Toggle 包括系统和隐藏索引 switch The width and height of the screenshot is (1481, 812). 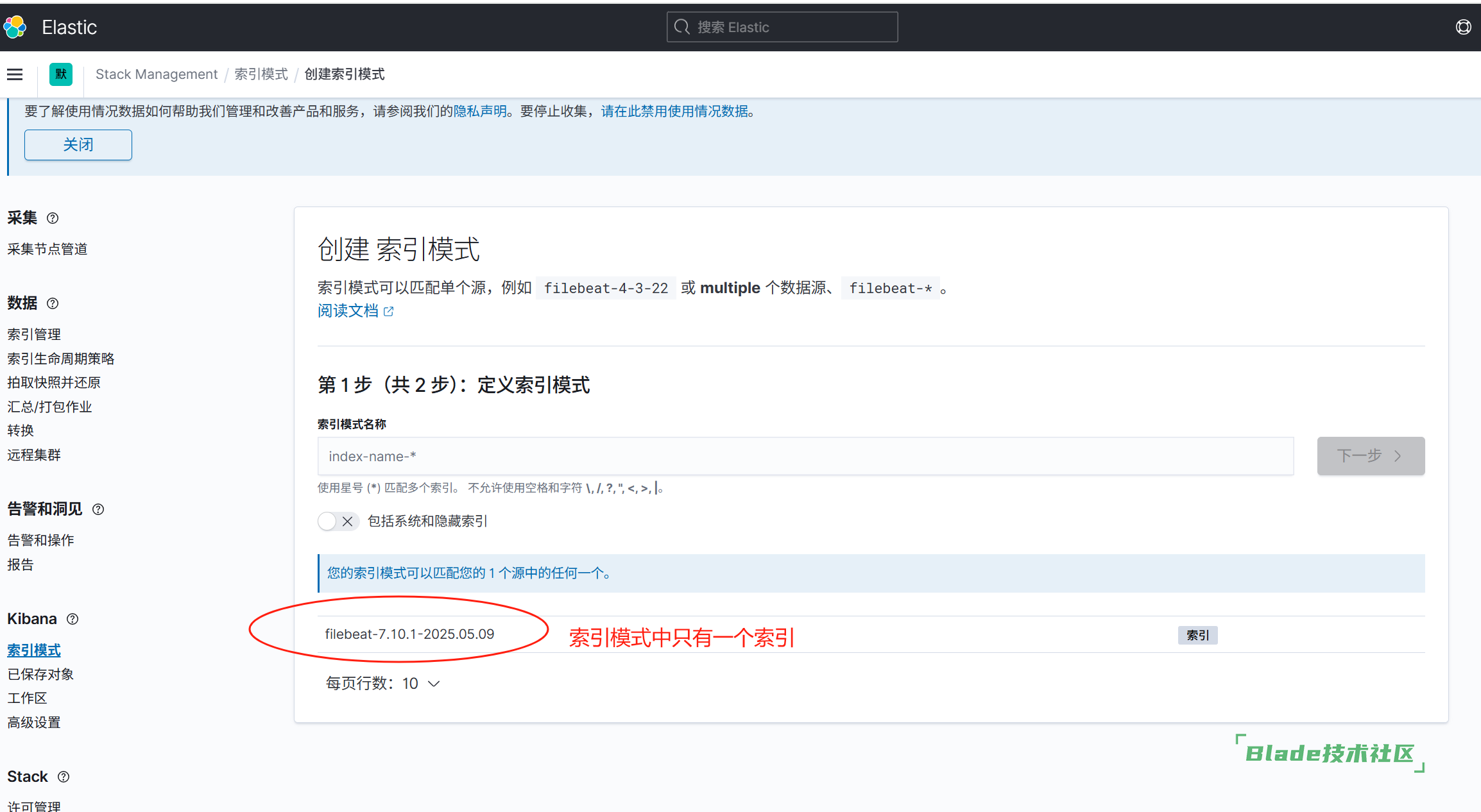tap(338, 521)
